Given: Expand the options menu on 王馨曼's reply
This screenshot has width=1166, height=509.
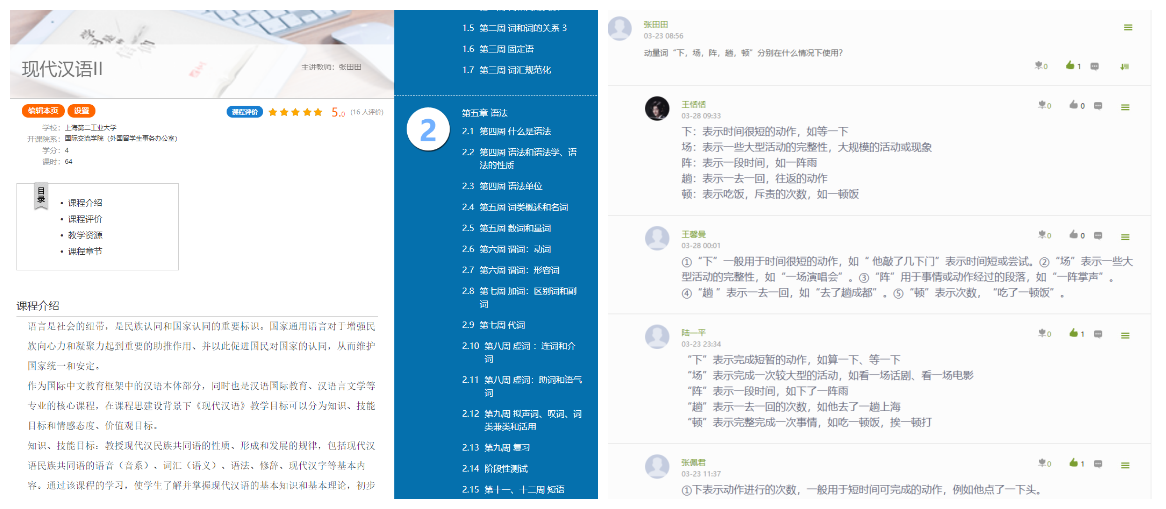Looking at the screenshot, I should [1125, 237].
